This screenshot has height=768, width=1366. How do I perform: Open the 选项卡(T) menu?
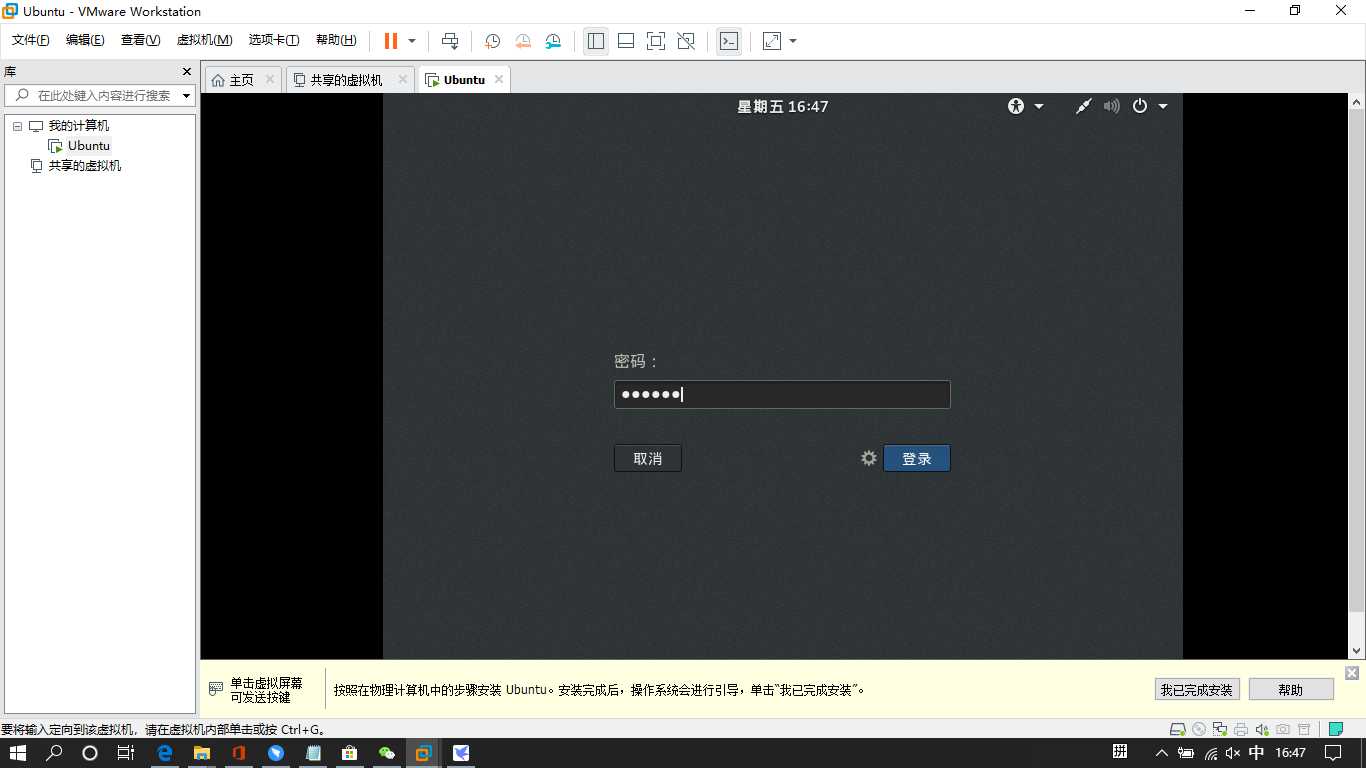274,40
